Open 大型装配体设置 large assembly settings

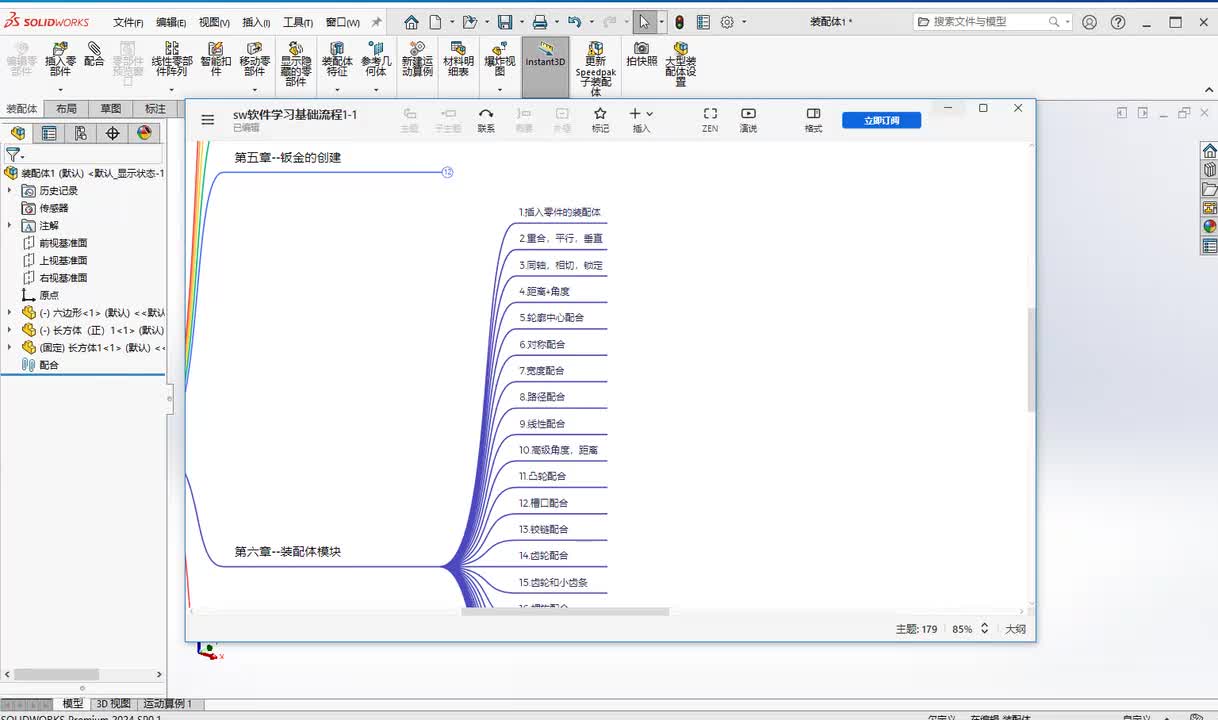coord(681,63)
